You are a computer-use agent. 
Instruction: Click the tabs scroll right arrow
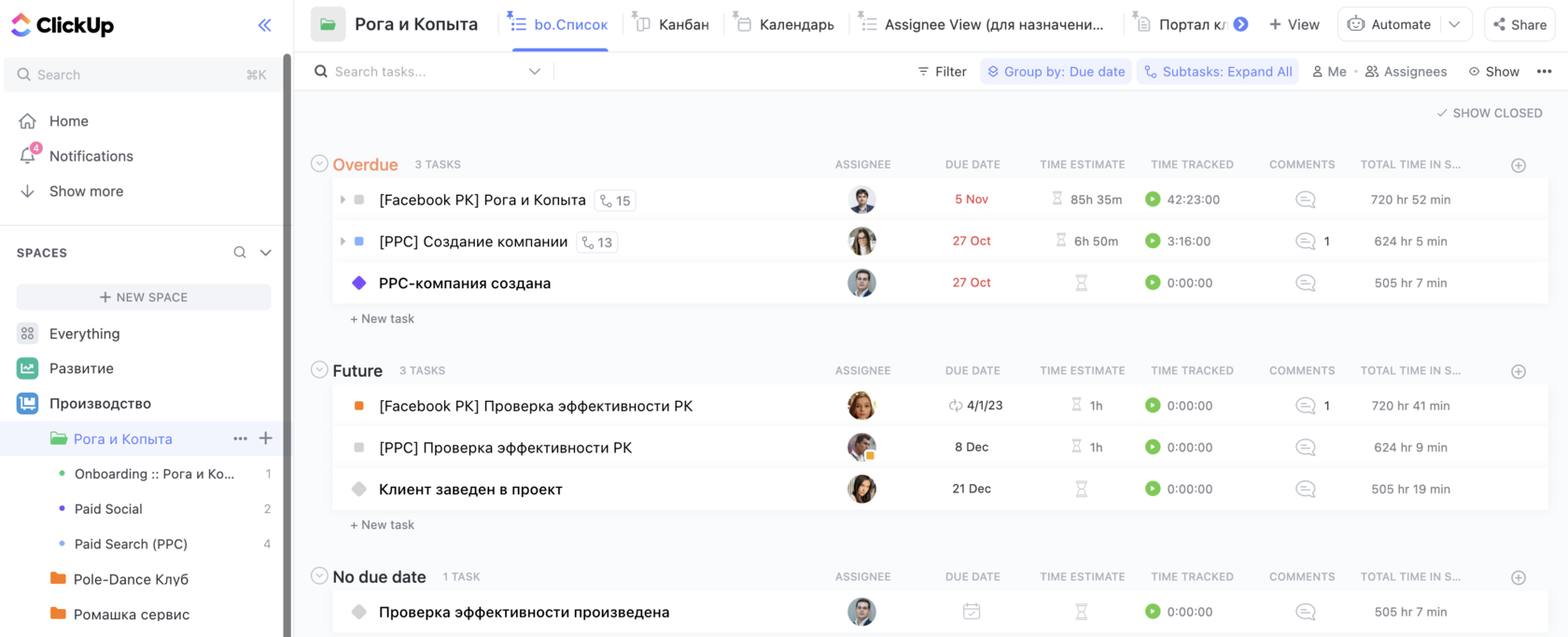1240,24
